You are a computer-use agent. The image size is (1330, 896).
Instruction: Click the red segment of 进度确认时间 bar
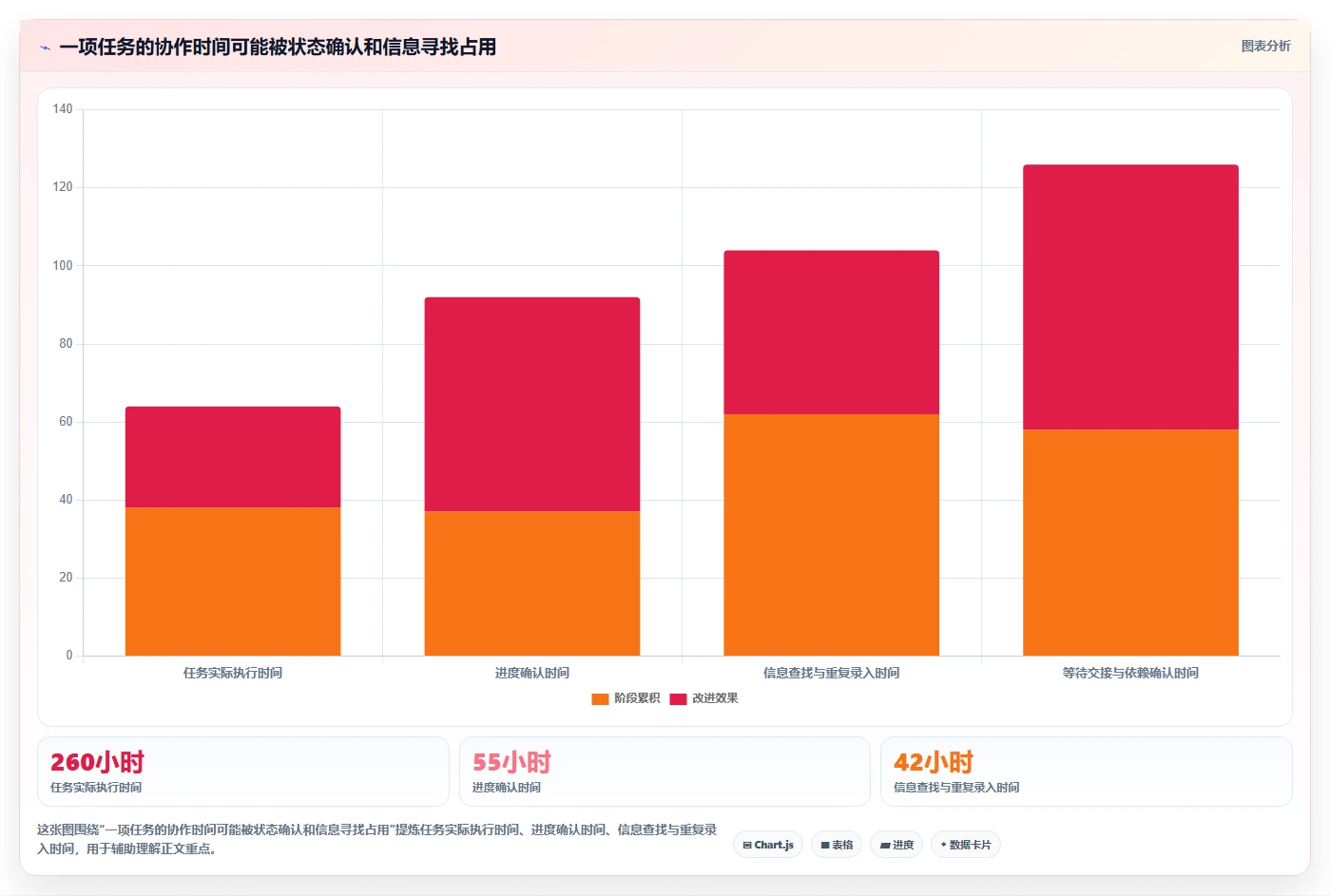click(532, 404)
